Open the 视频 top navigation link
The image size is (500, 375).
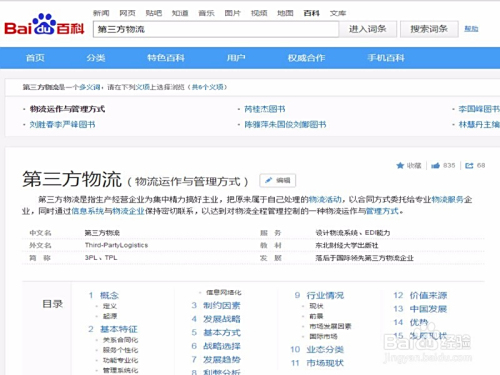(259, 13)
